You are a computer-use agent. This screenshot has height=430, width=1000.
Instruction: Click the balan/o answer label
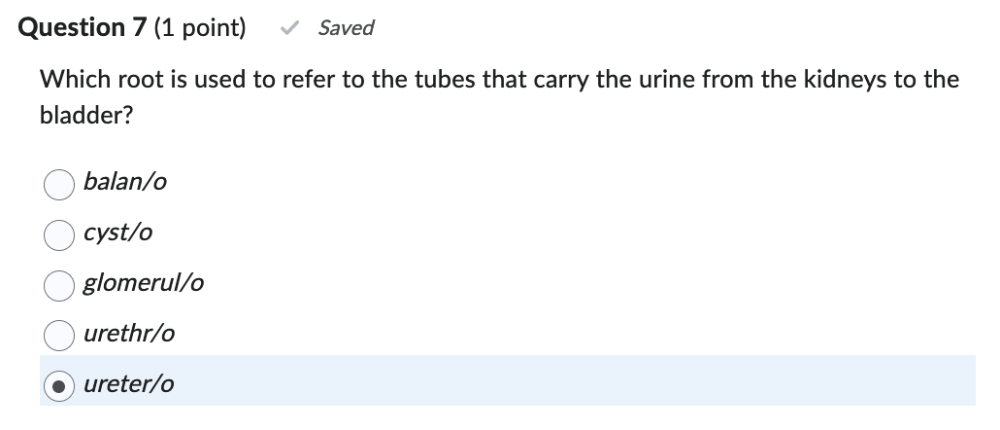(x=125, y=182)
